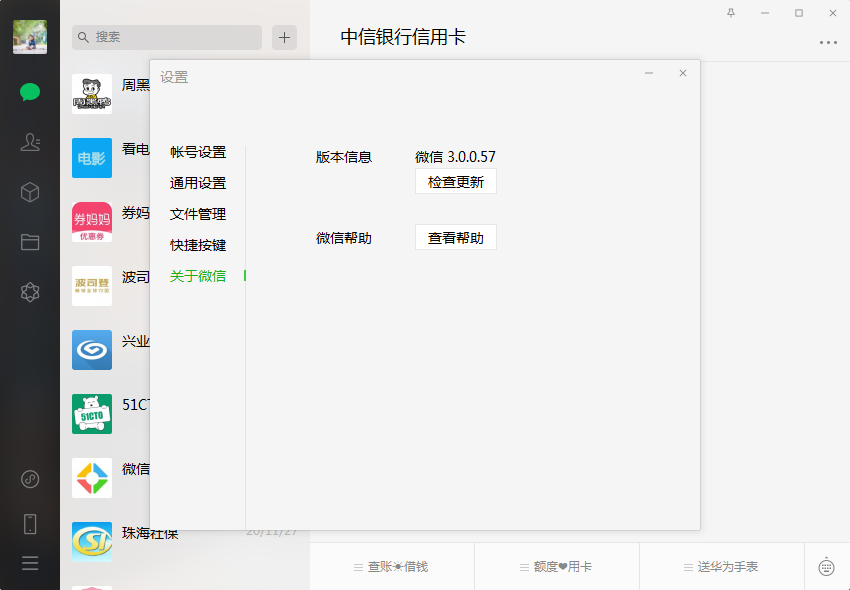Viewport: 850px width, 590px height.
Task: Maximize the main WeChat window
Action: [799, 13]
